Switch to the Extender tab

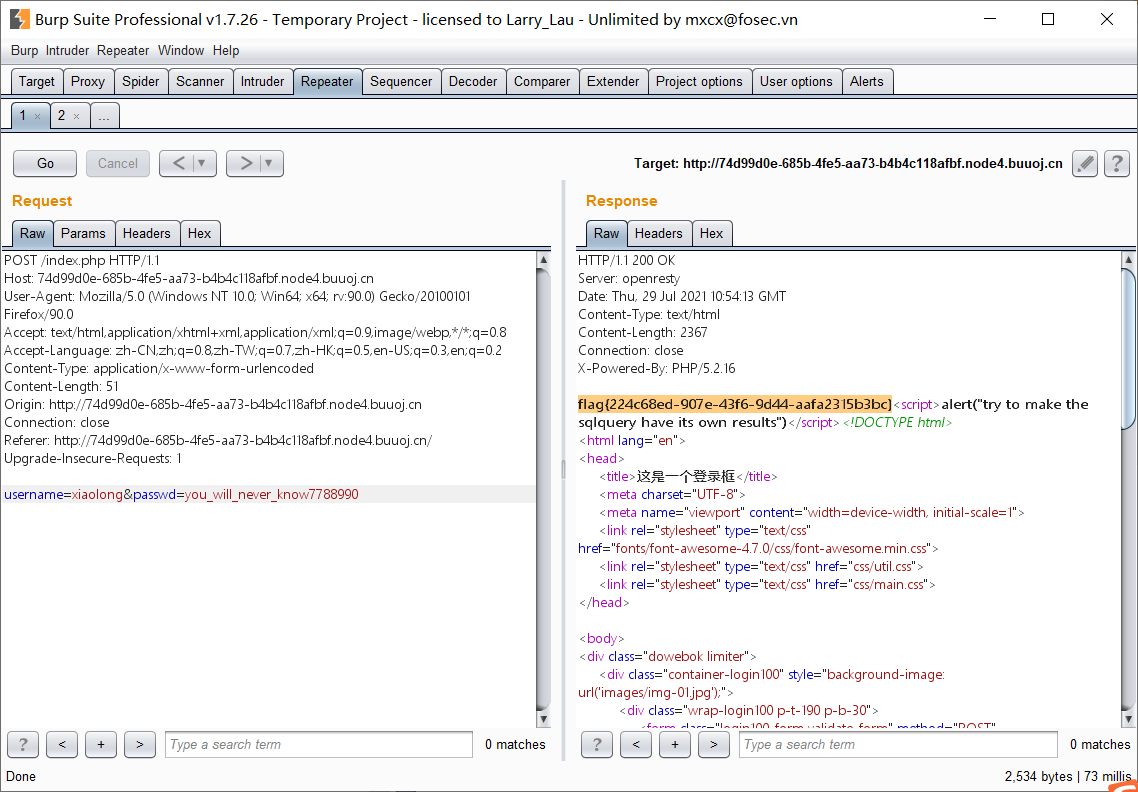613,81
